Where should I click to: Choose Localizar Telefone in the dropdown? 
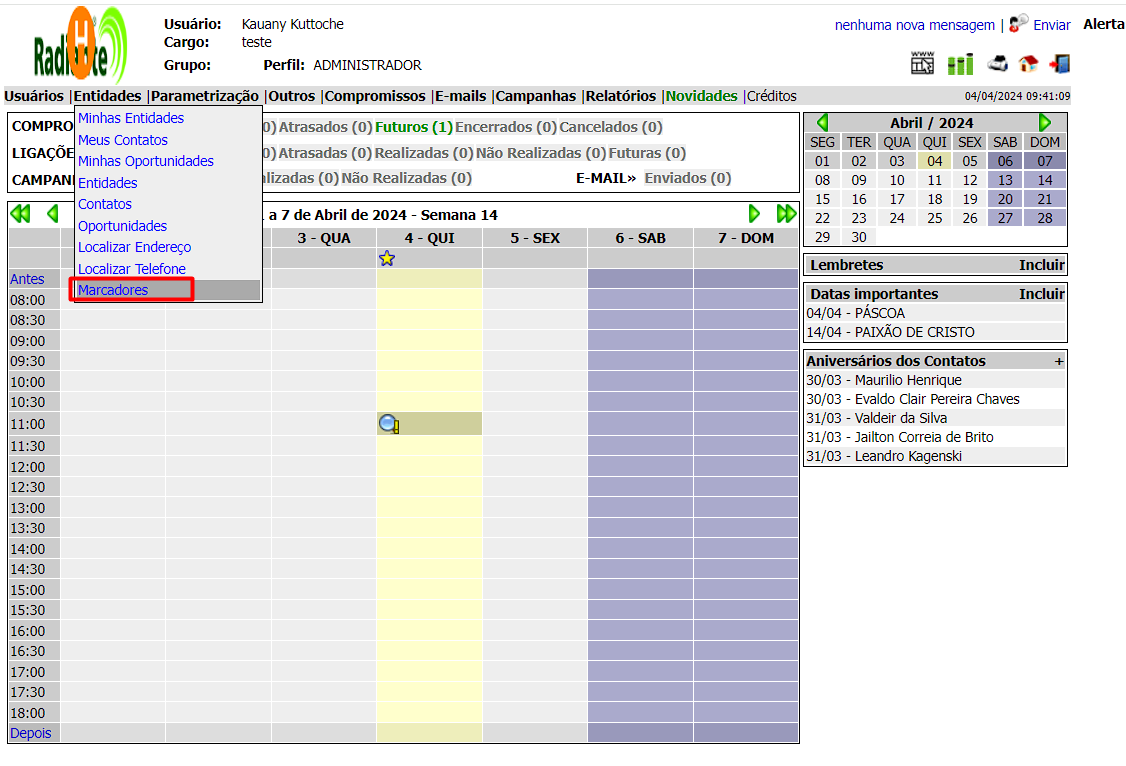click(132, 269)
